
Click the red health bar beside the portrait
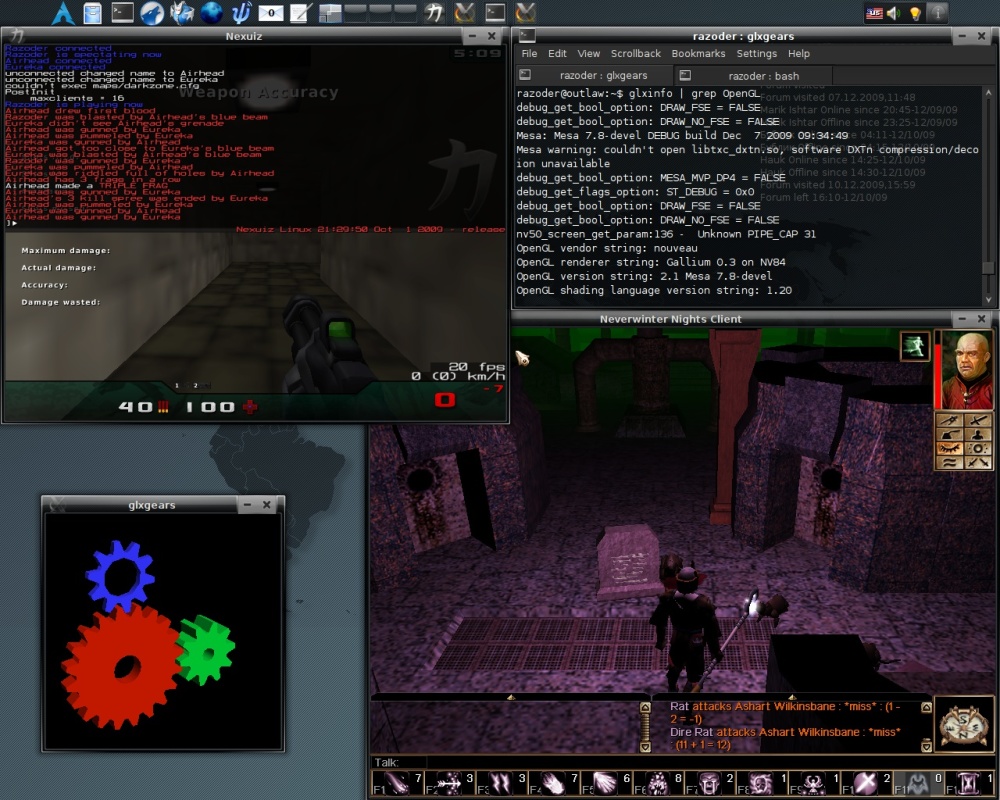[x=938, y=375]
